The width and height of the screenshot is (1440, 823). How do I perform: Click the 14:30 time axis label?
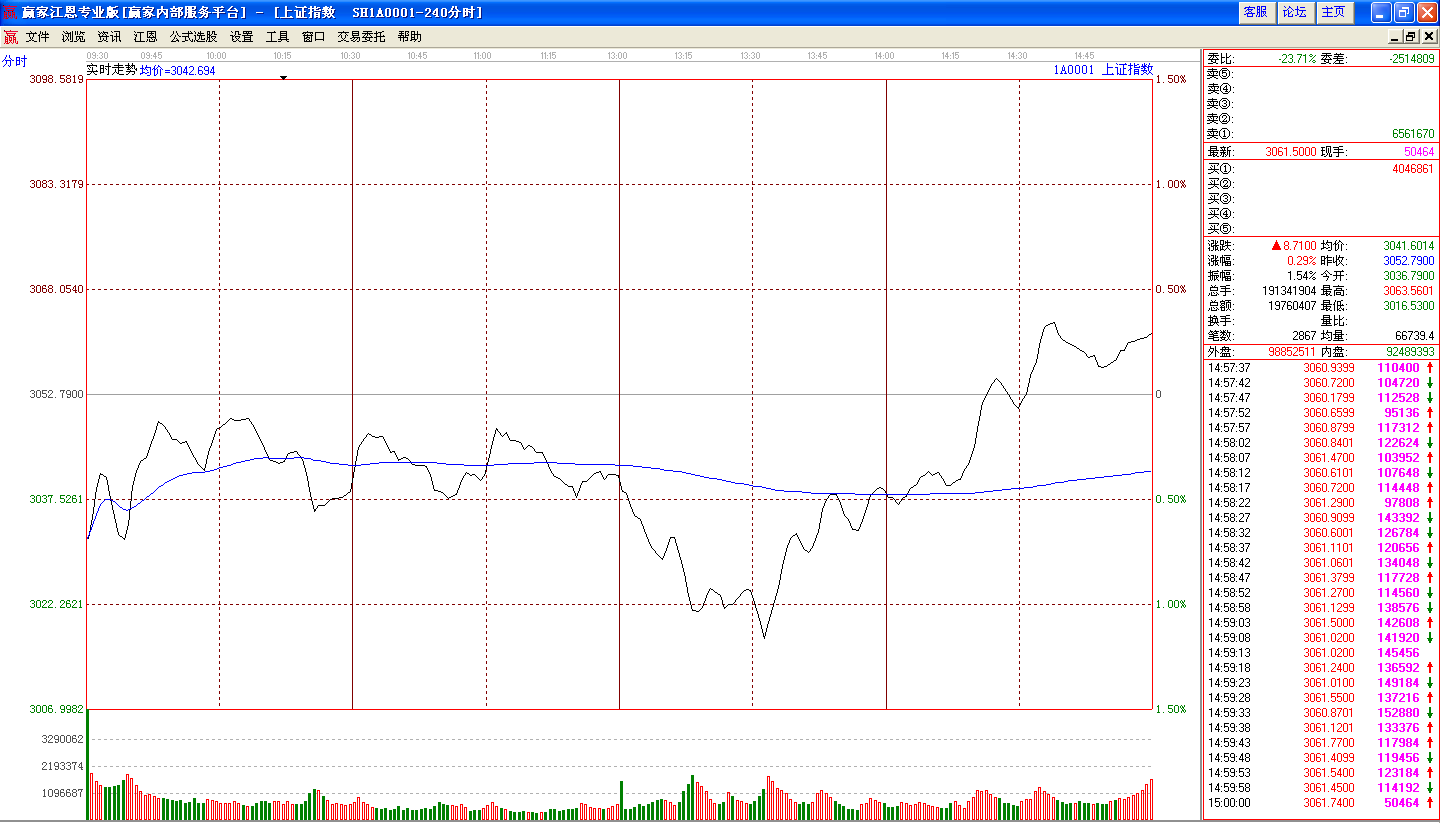(1017, 56)
